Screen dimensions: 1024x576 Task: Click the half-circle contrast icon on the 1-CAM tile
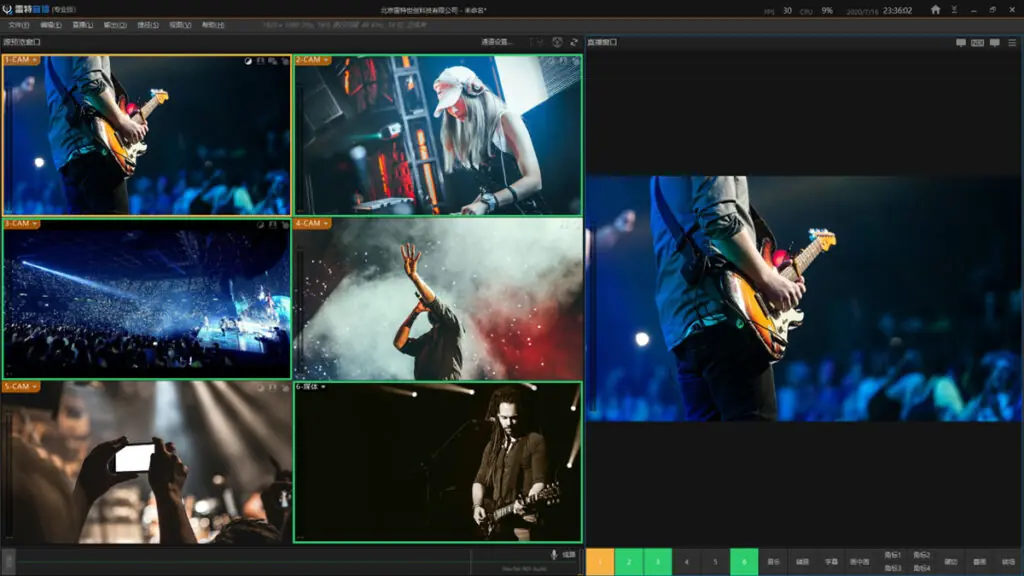pyautogui.click(x=248, y=61)
